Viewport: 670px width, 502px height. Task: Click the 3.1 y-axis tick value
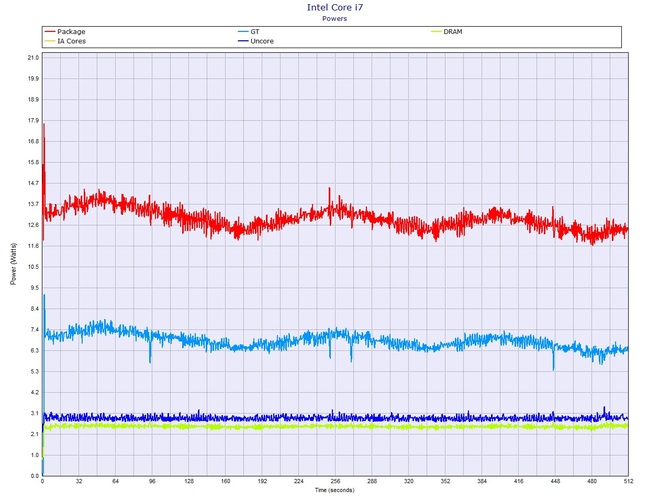click(x=34, y=414)
